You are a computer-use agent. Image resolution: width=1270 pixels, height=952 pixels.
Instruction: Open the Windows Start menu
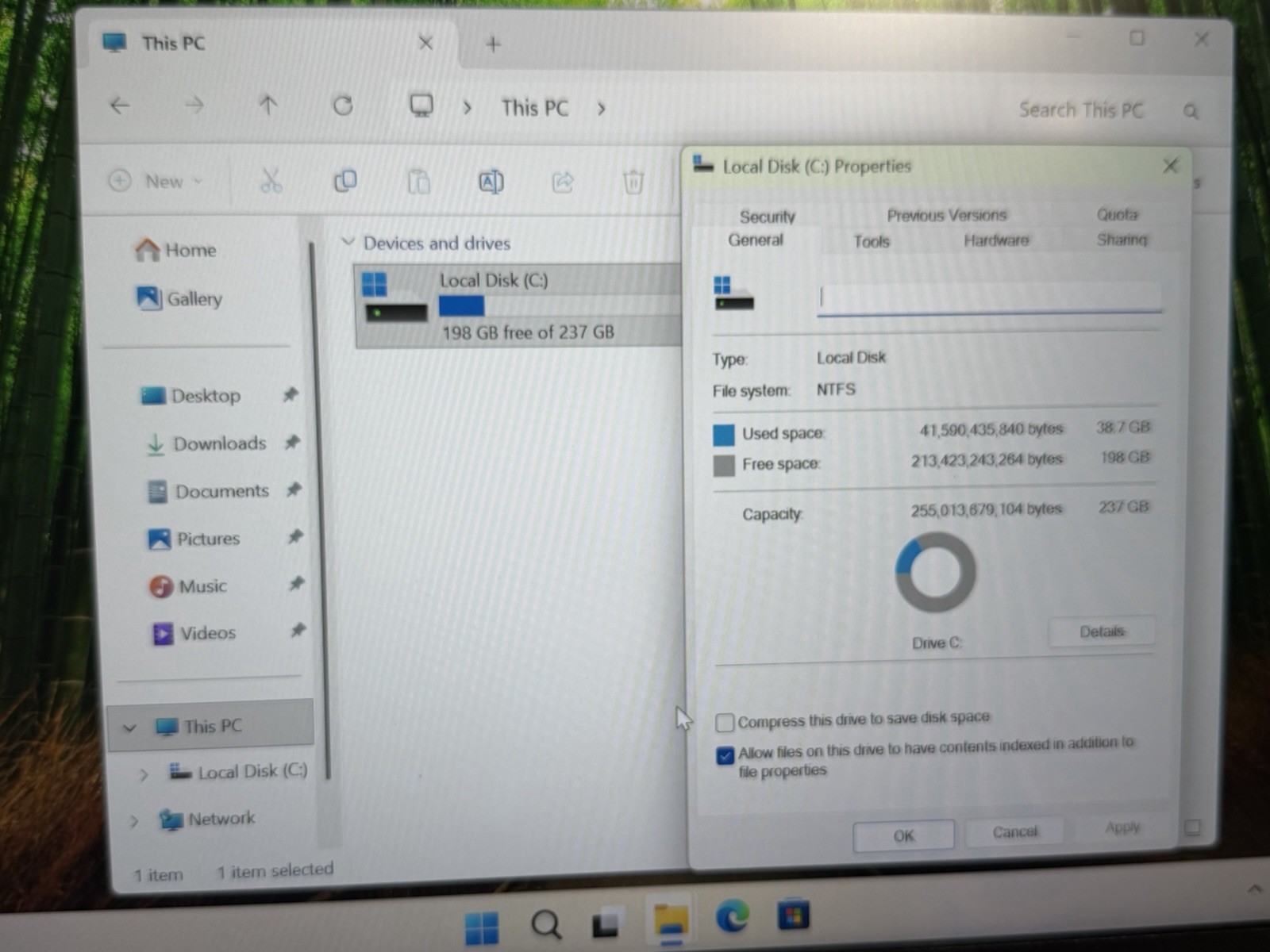[482, 927]
